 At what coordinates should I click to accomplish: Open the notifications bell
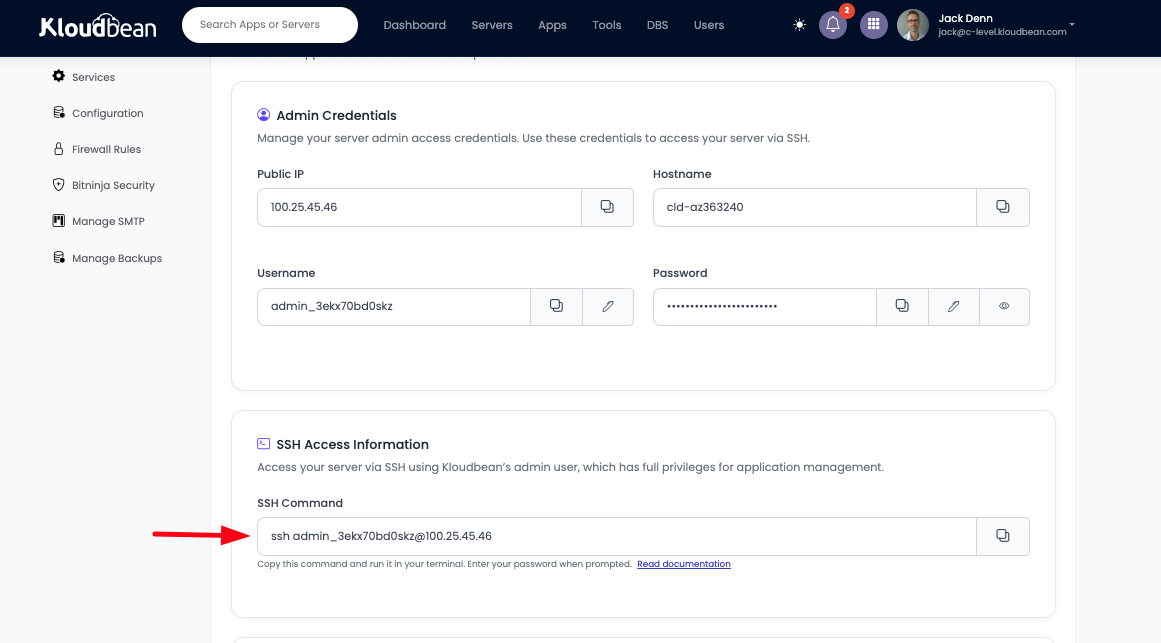[833, 25]
